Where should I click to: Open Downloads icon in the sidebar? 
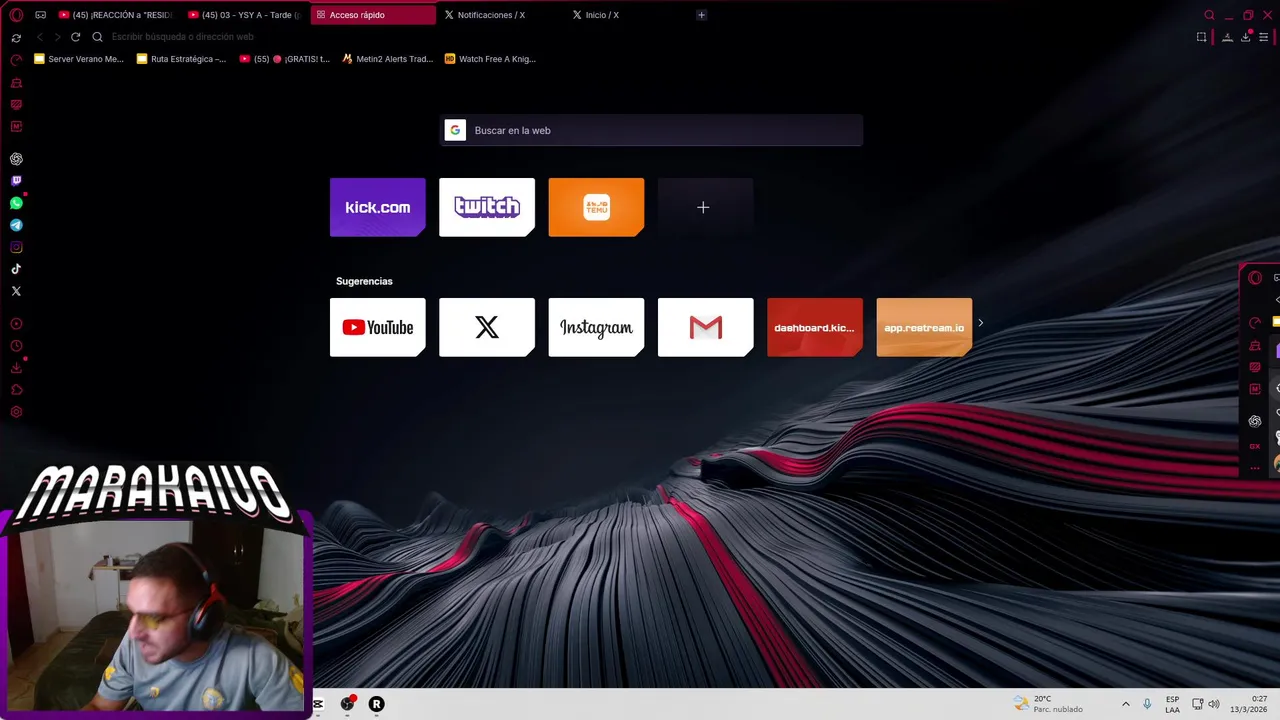tap(16, 368)
